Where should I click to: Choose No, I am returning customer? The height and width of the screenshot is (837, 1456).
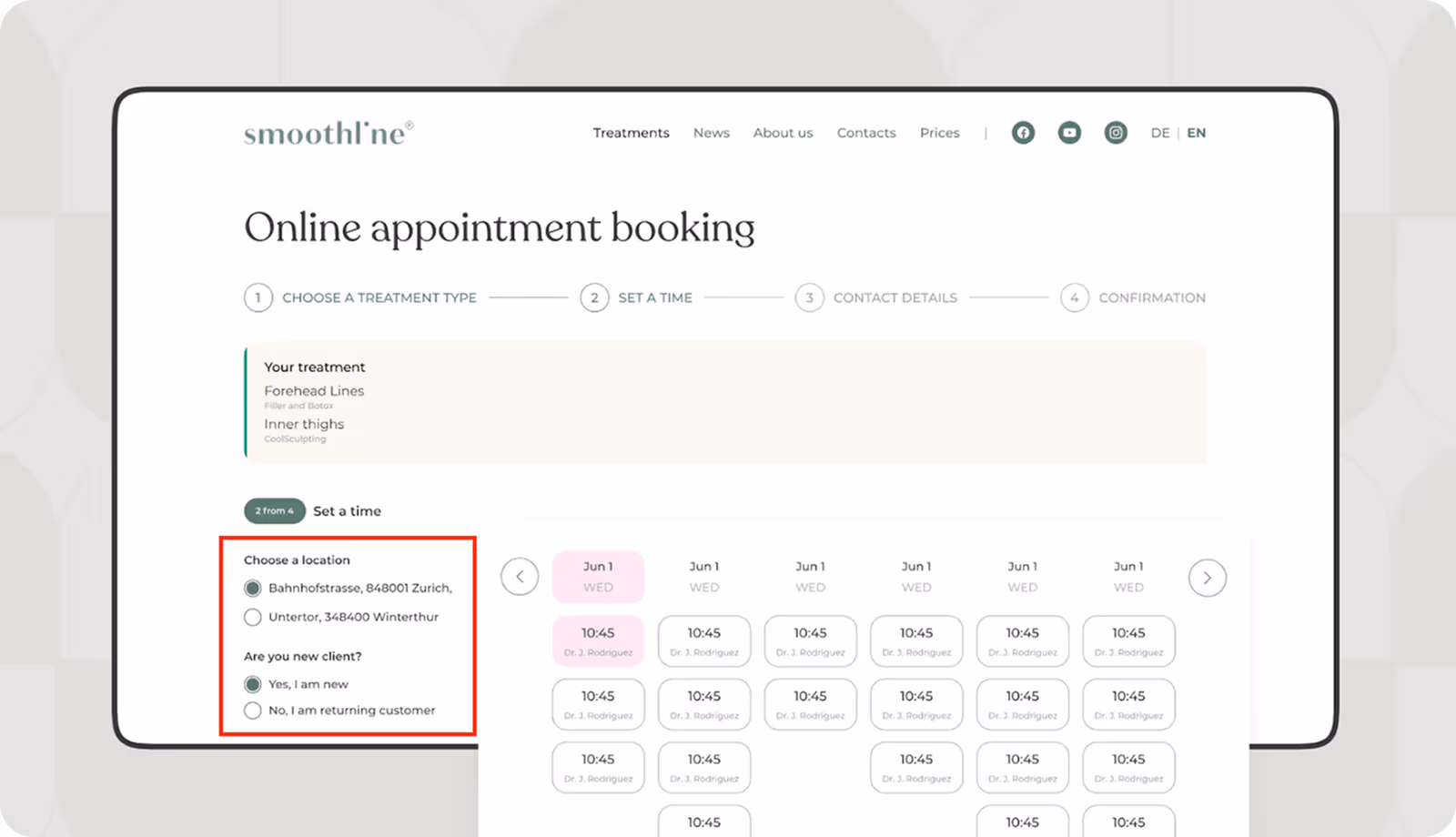click(x=252, y=711)
